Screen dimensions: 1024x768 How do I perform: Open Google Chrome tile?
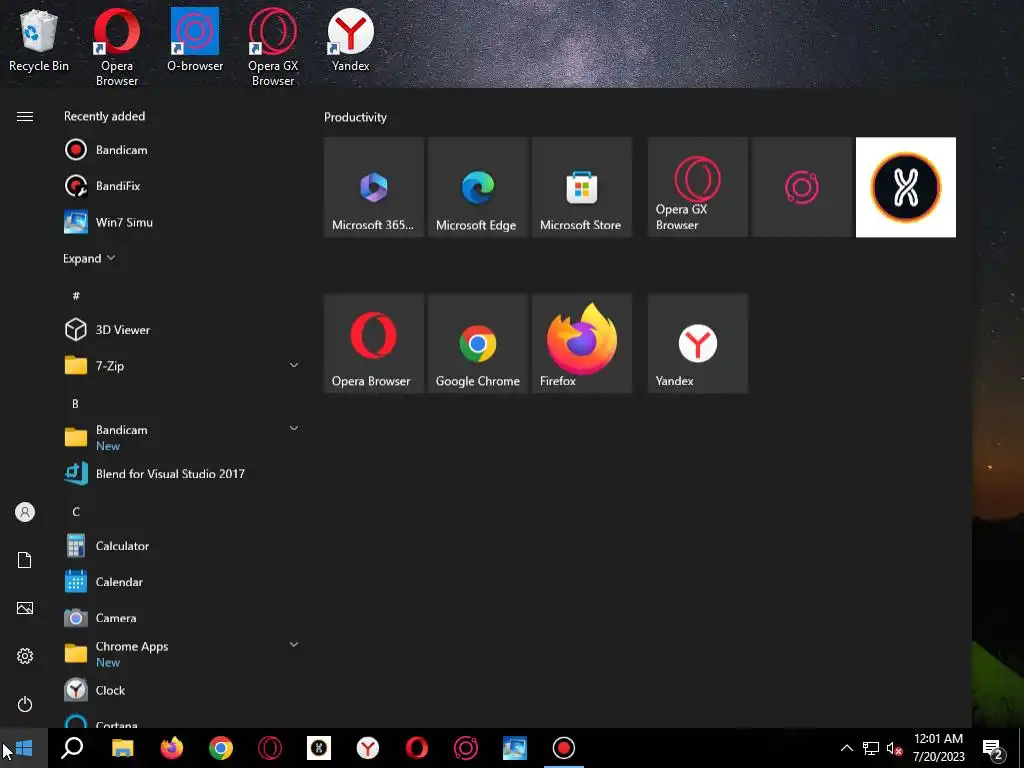pos(477,344)
